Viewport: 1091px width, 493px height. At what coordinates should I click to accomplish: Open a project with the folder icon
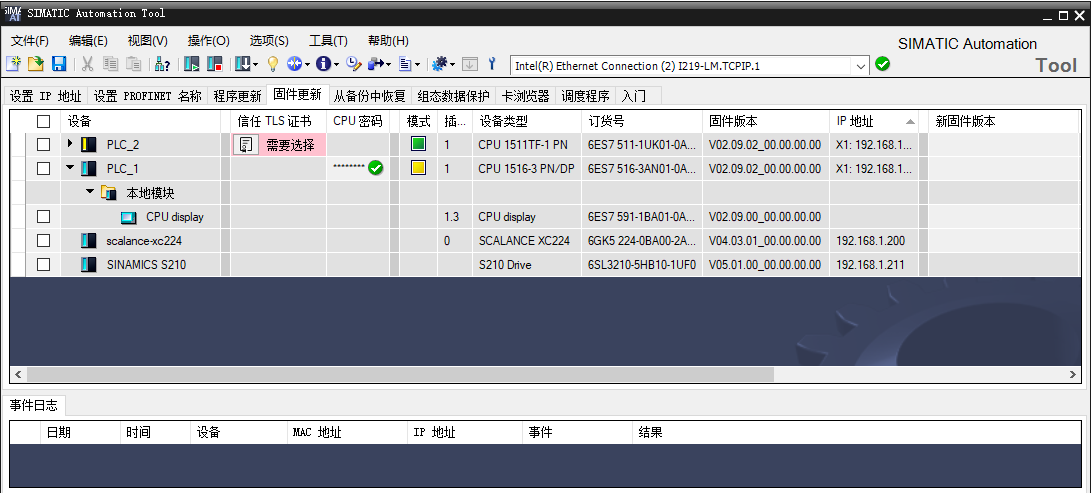pos(35,64)
